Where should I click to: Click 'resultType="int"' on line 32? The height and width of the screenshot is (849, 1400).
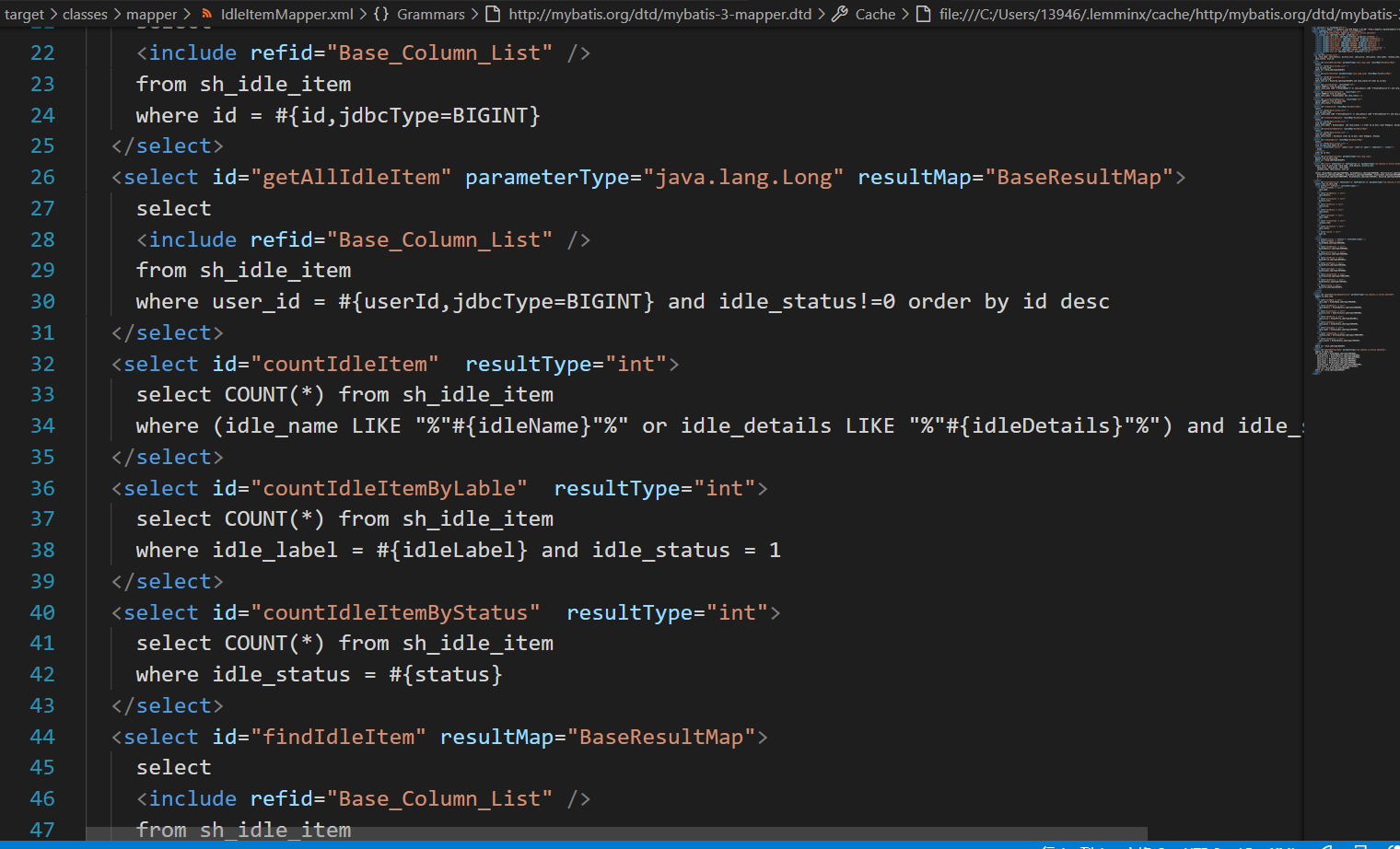coord(566,365)
